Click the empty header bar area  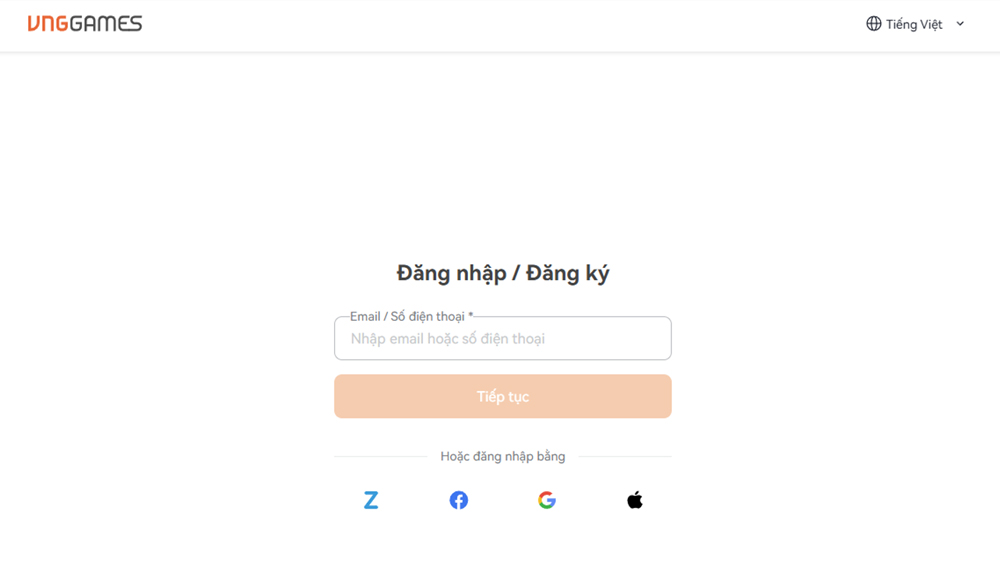(500, 24)
